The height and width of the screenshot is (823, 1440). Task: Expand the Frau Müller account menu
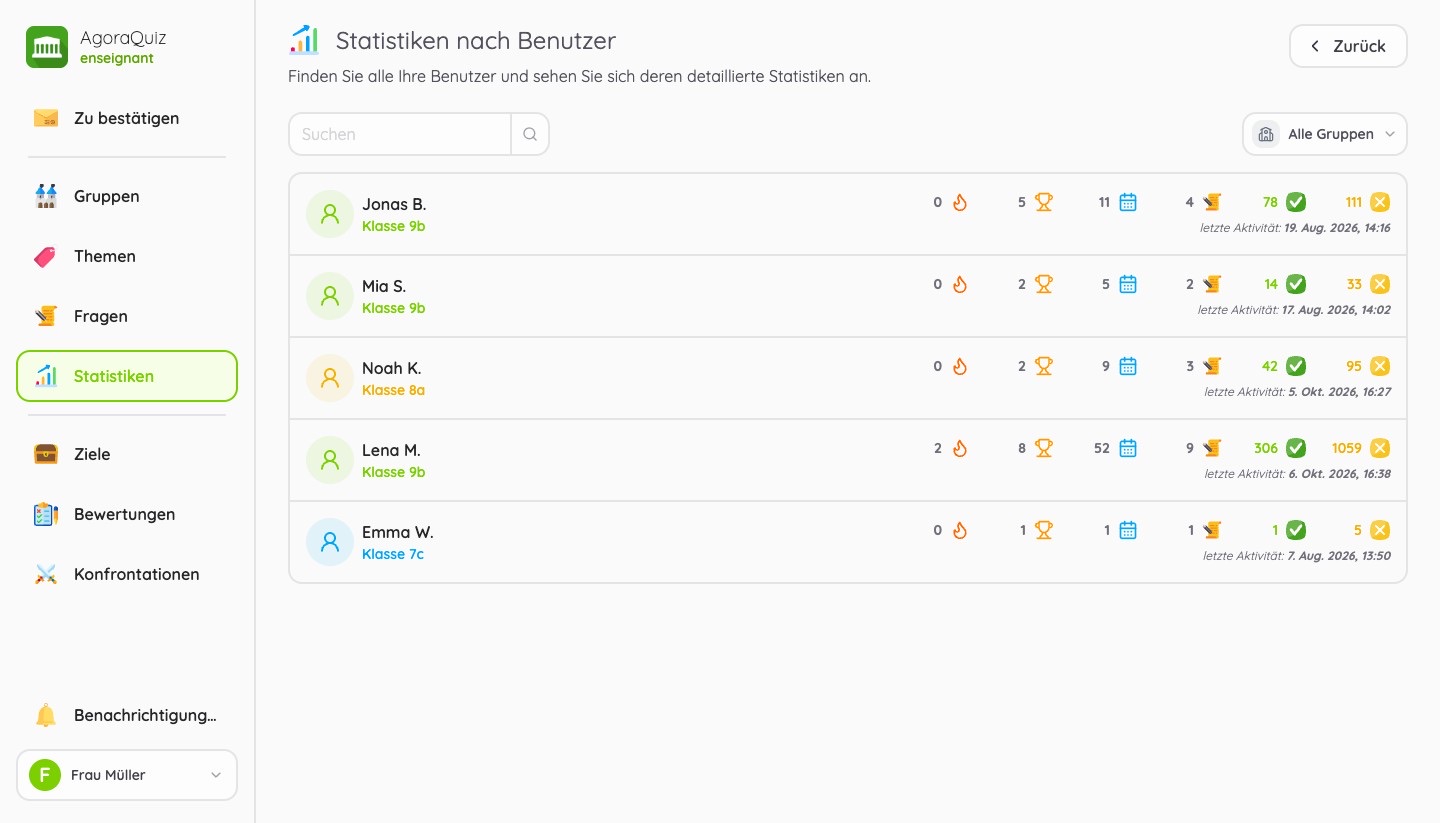tap(127, 775)
